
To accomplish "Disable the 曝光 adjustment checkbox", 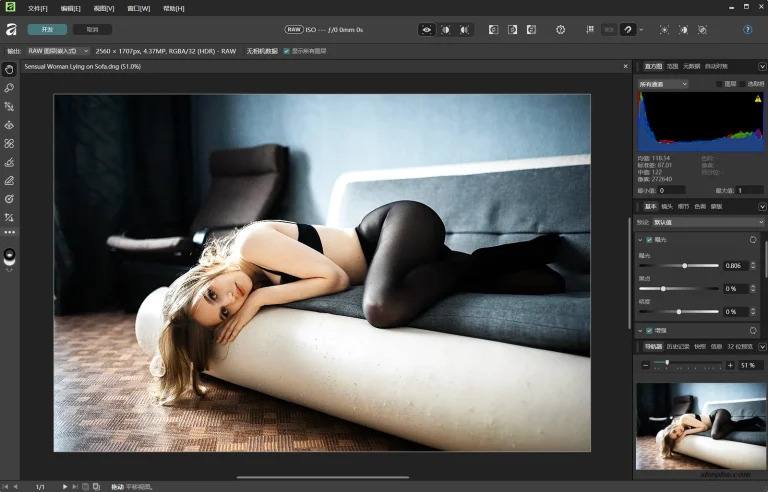I will tap(649, 240).
